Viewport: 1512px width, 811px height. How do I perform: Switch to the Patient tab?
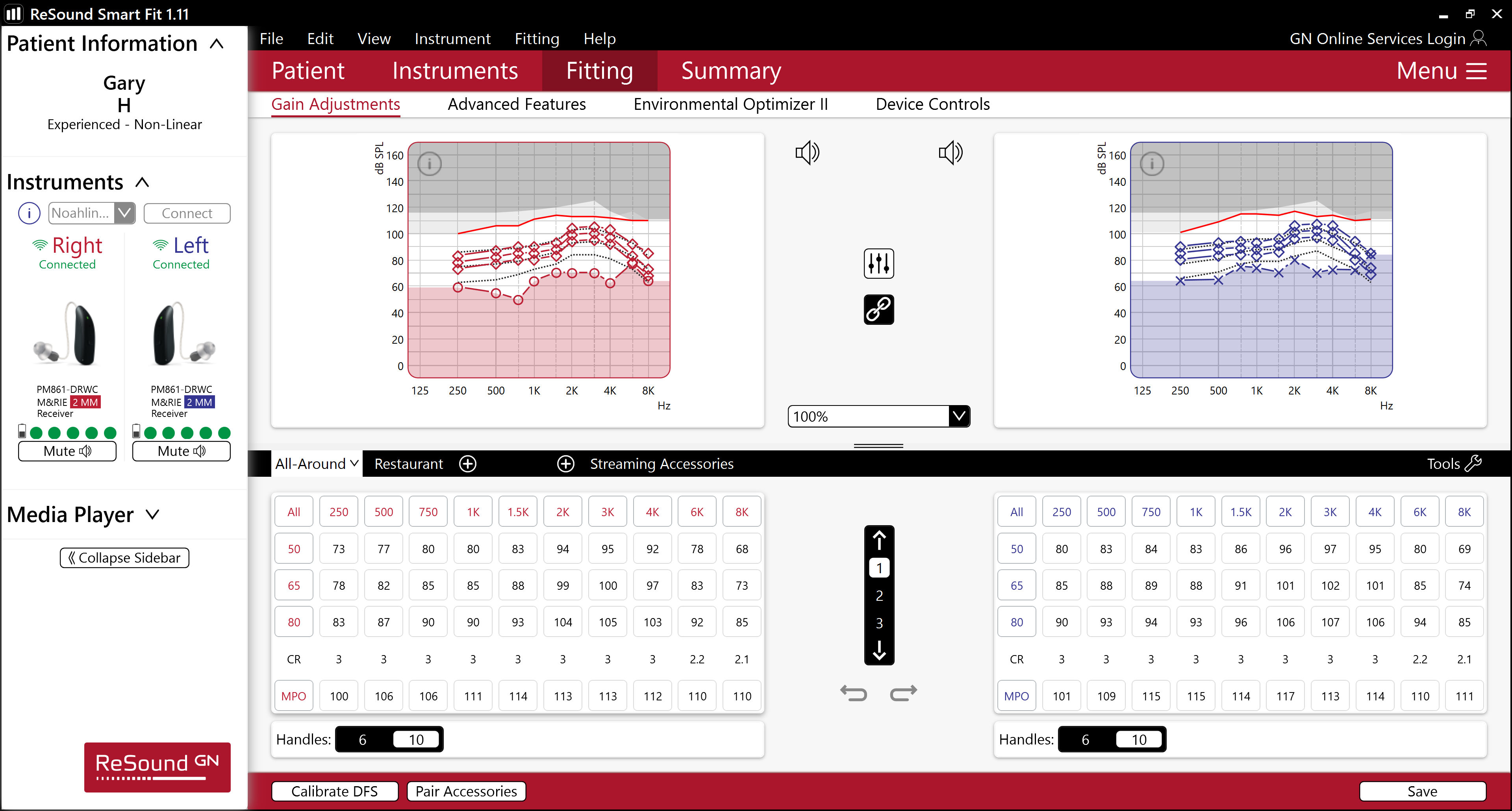[308, 70]
